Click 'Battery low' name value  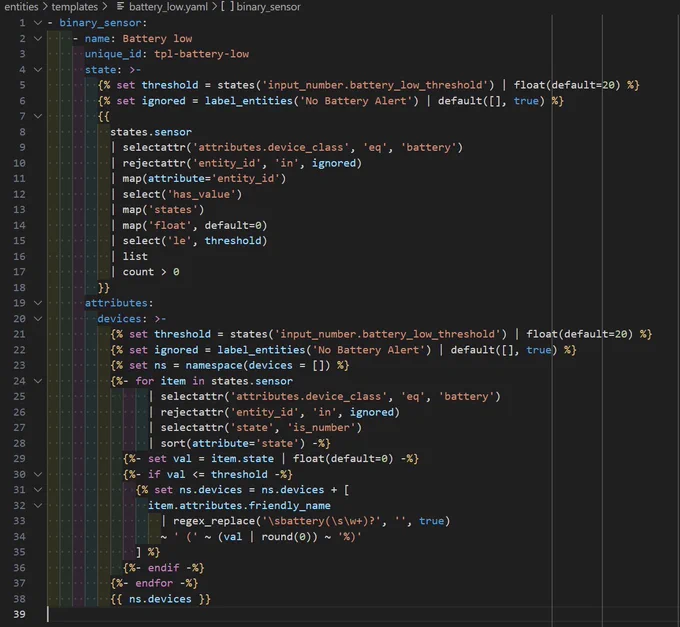(157, 39)
